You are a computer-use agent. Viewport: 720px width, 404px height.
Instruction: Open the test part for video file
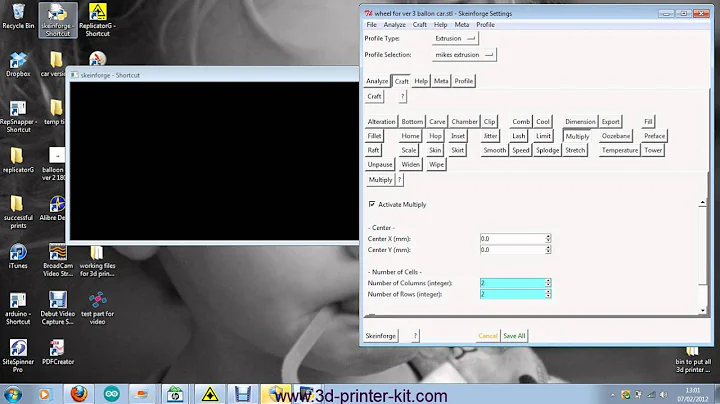(97, 309)
